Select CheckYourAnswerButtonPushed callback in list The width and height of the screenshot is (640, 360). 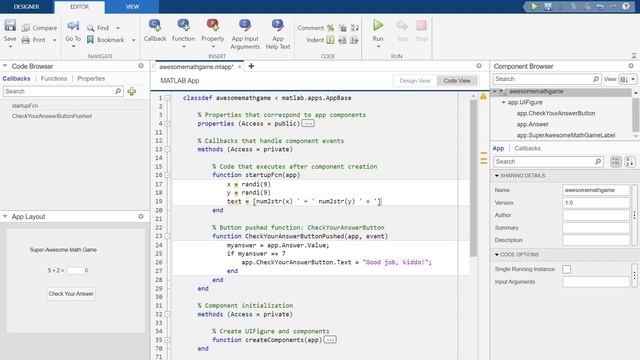[x=52, y=116]
